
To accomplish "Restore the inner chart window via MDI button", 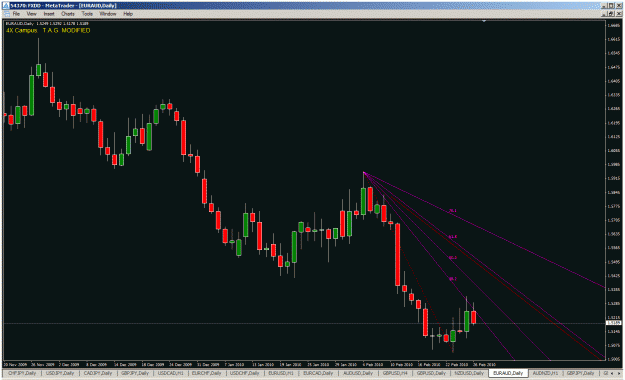I will (x=611, y=14).
